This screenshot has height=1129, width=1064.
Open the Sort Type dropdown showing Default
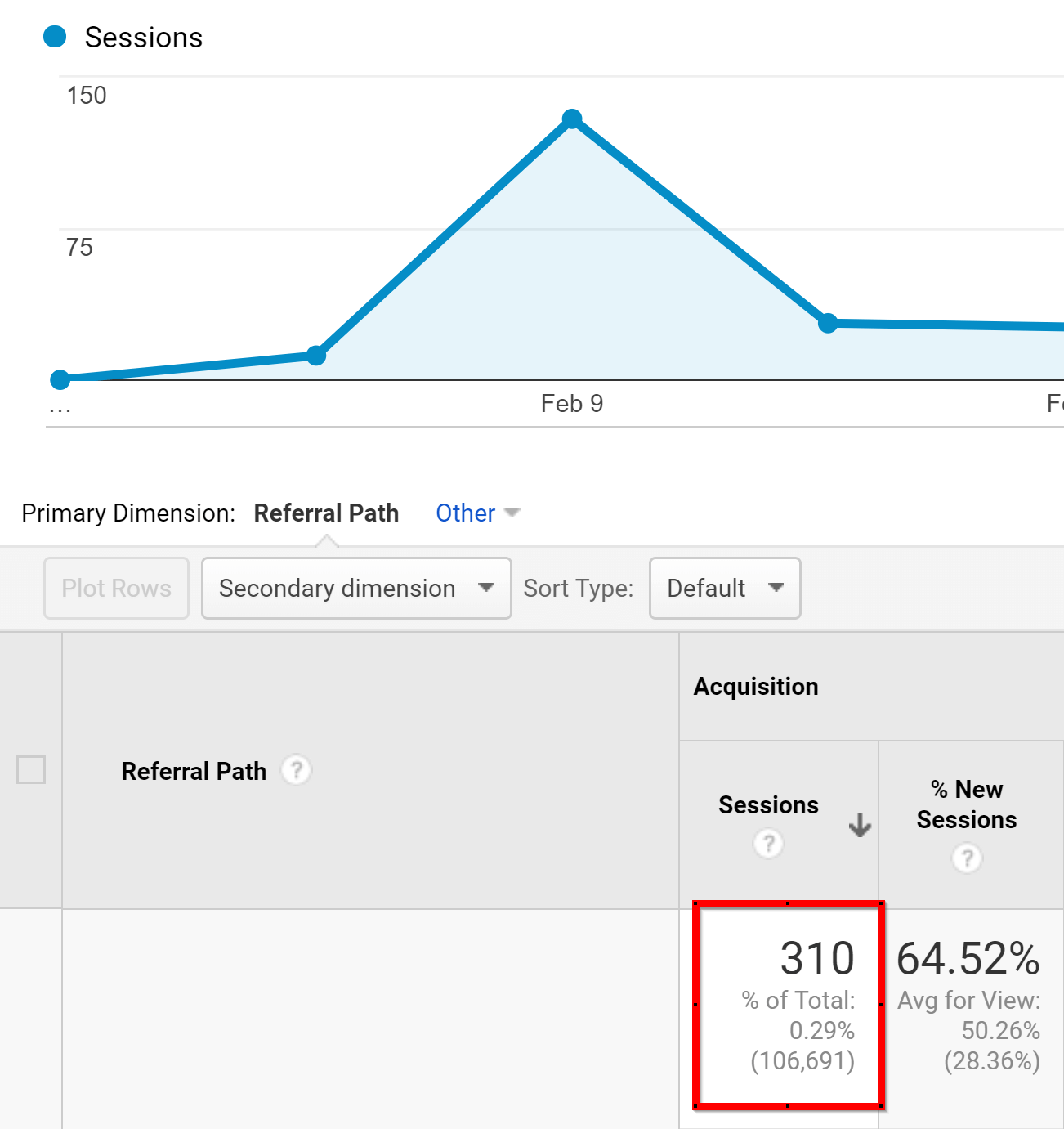pyautogui.click(x=723, y=588)
